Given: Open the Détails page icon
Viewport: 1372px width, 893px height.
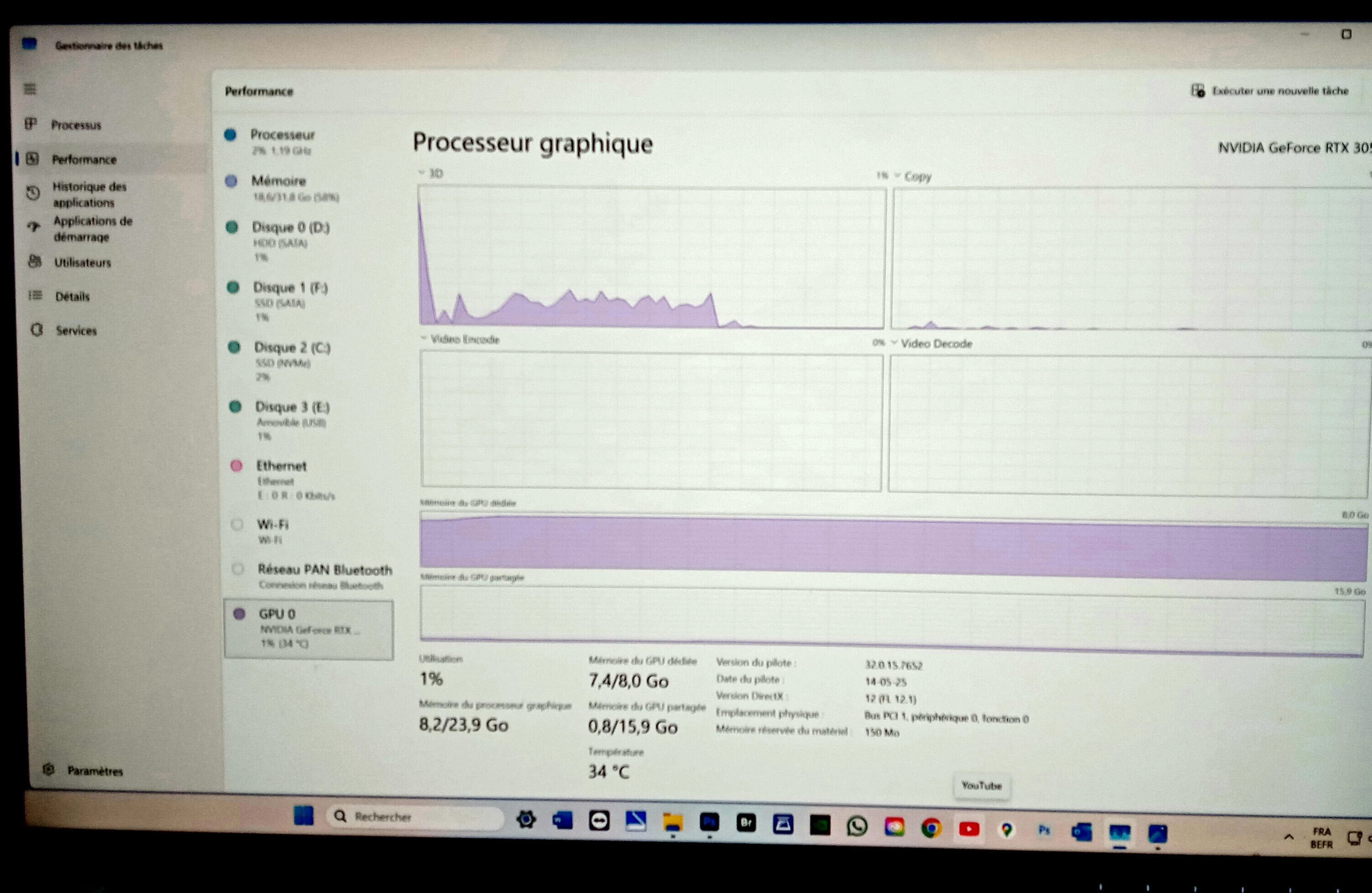Looking at the screenshot, I should click(36, 296).
